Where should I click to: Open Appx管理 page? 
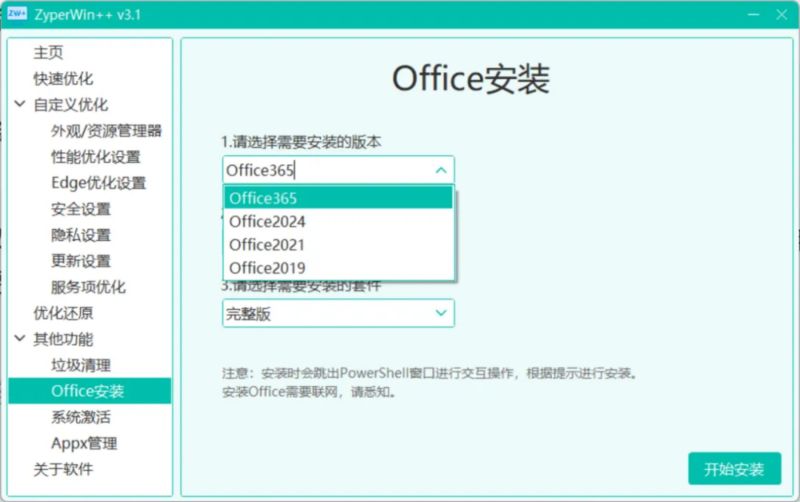(84, 443)
